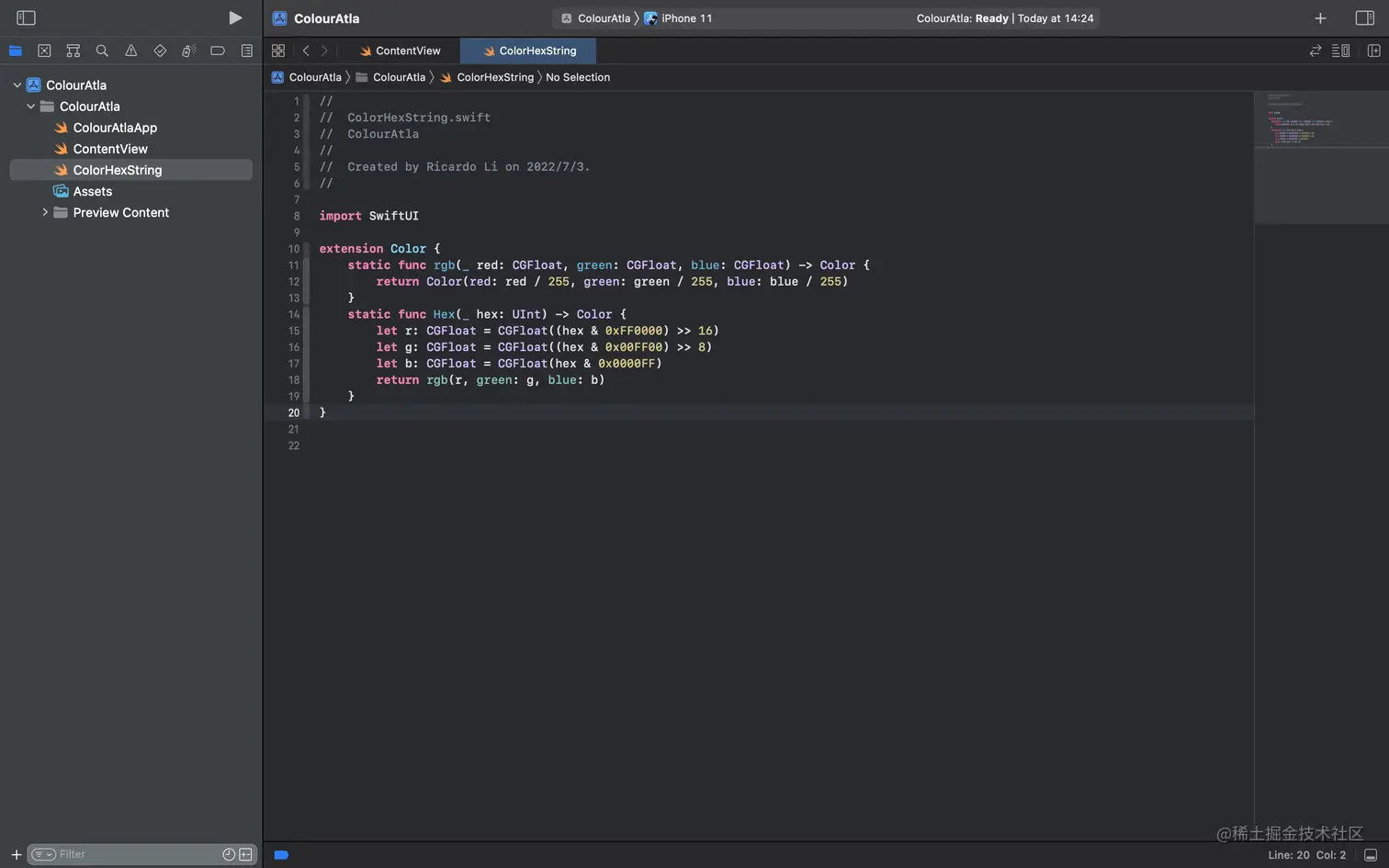Open editor options menu

1341,51
